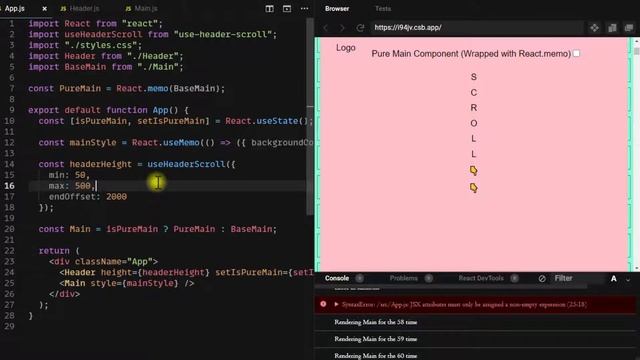640x360 pixels.
Task: Click 'Rendering Main for the 60 time' log
Action: 376,356
